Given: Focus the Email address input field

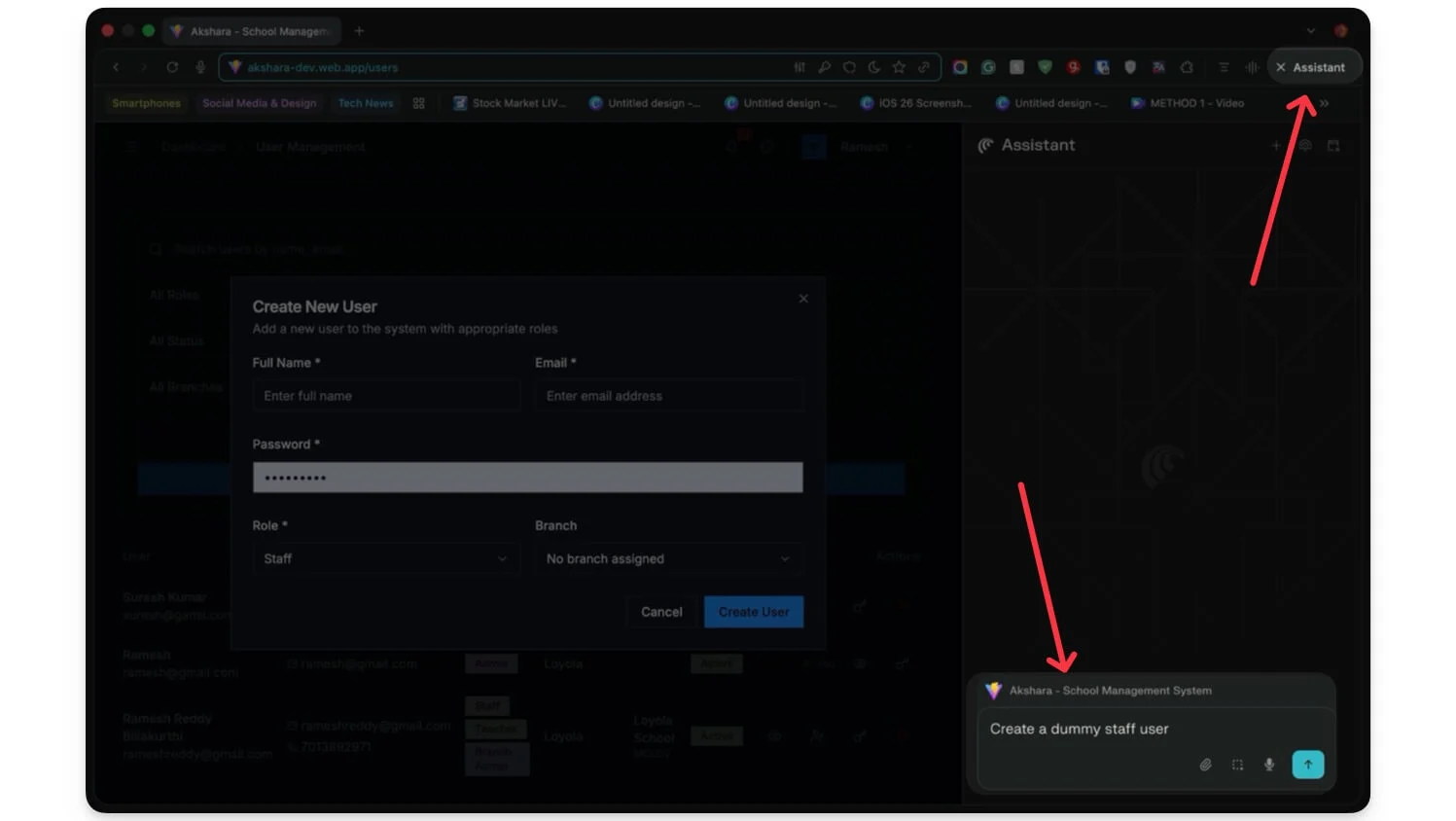Looking at the screenshot, I should [668, 396].
